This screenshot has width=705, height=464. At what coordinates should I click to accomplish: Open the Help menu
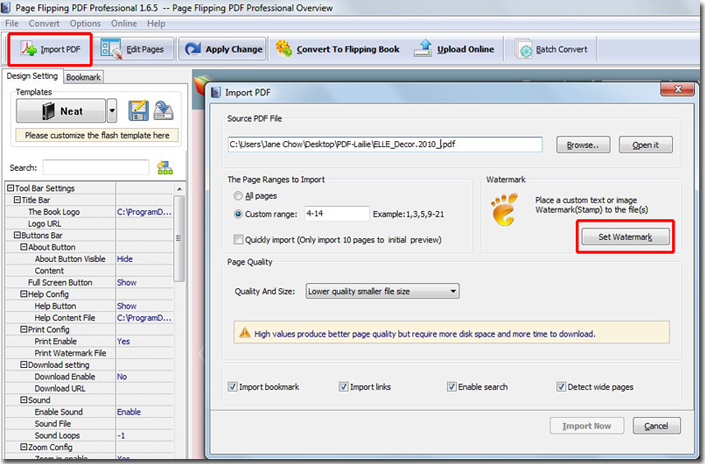[x=156, y=23]
